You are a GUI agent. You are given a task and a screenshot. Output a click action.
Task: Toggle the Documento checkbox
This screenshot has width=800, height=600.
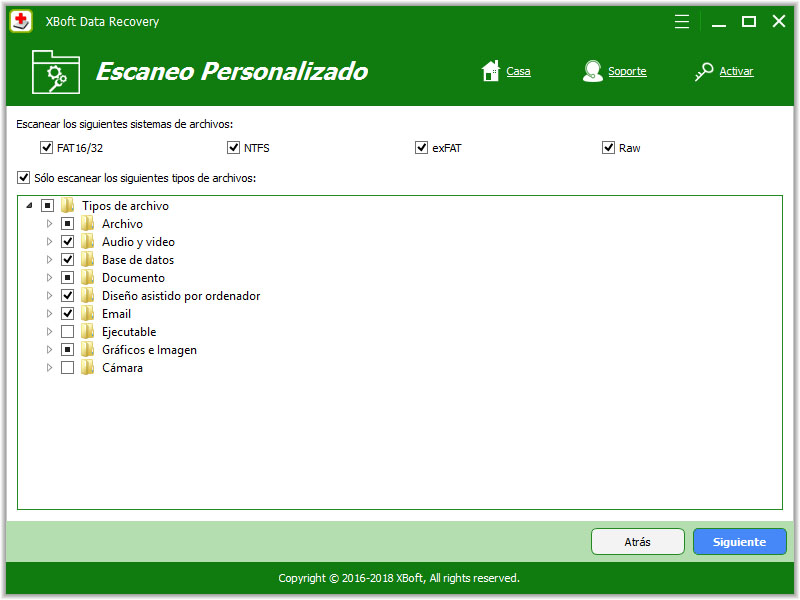pyautogui.click(x=67, y=278)
